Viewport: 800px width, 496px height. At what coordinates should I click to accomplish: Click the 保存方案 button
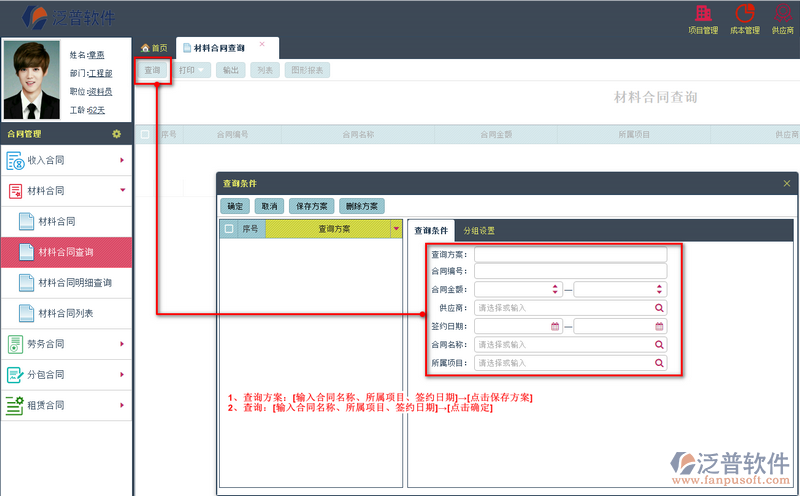[x=312, y=206]
